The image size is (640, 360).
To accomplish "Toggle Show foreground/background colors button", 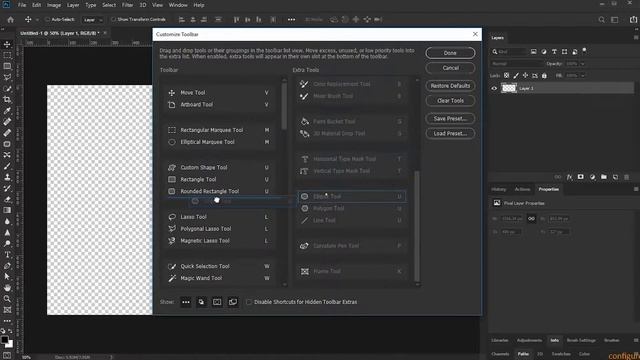I will (x=201, y=302).
